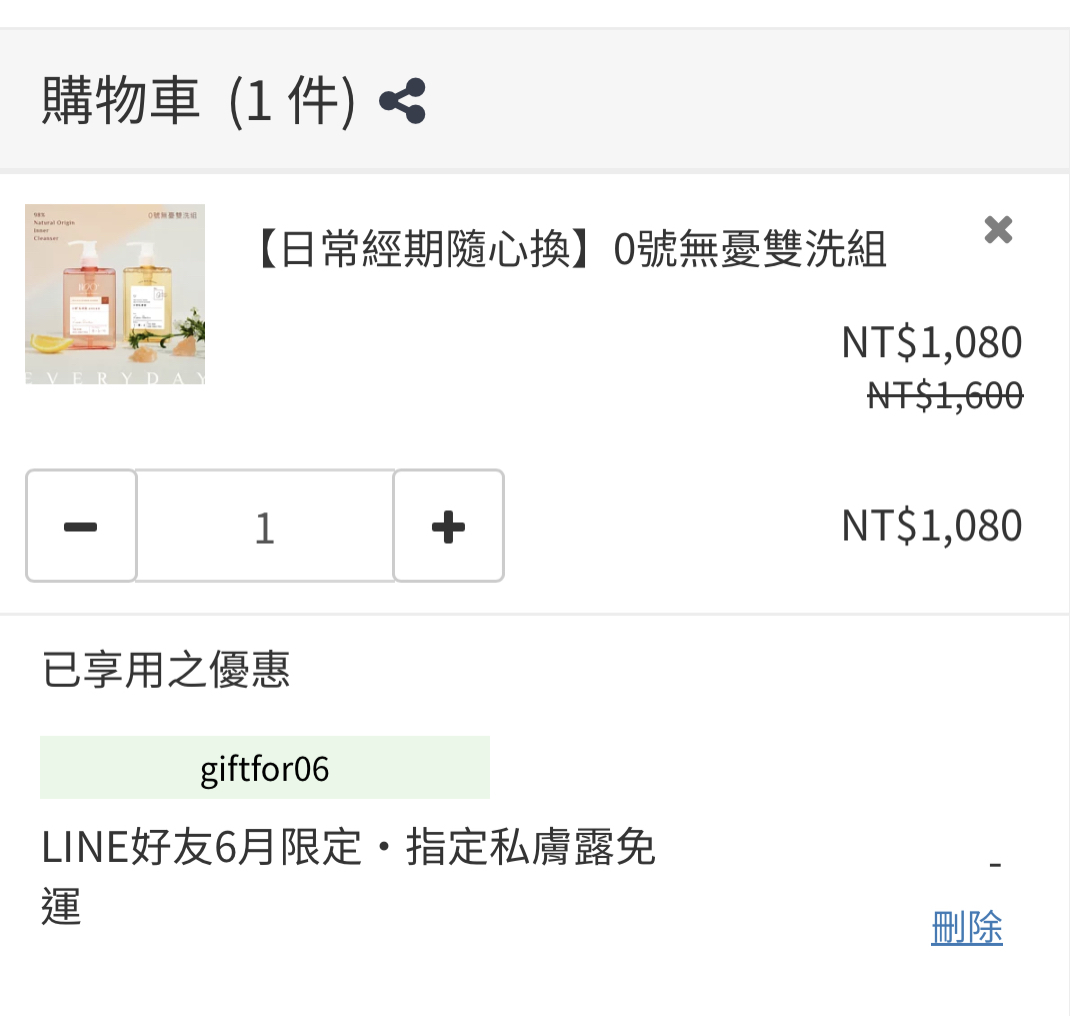The image size is (1070, 1016).
Task: Click the subtotal beside quantity stepper
Action: (931, 526)
